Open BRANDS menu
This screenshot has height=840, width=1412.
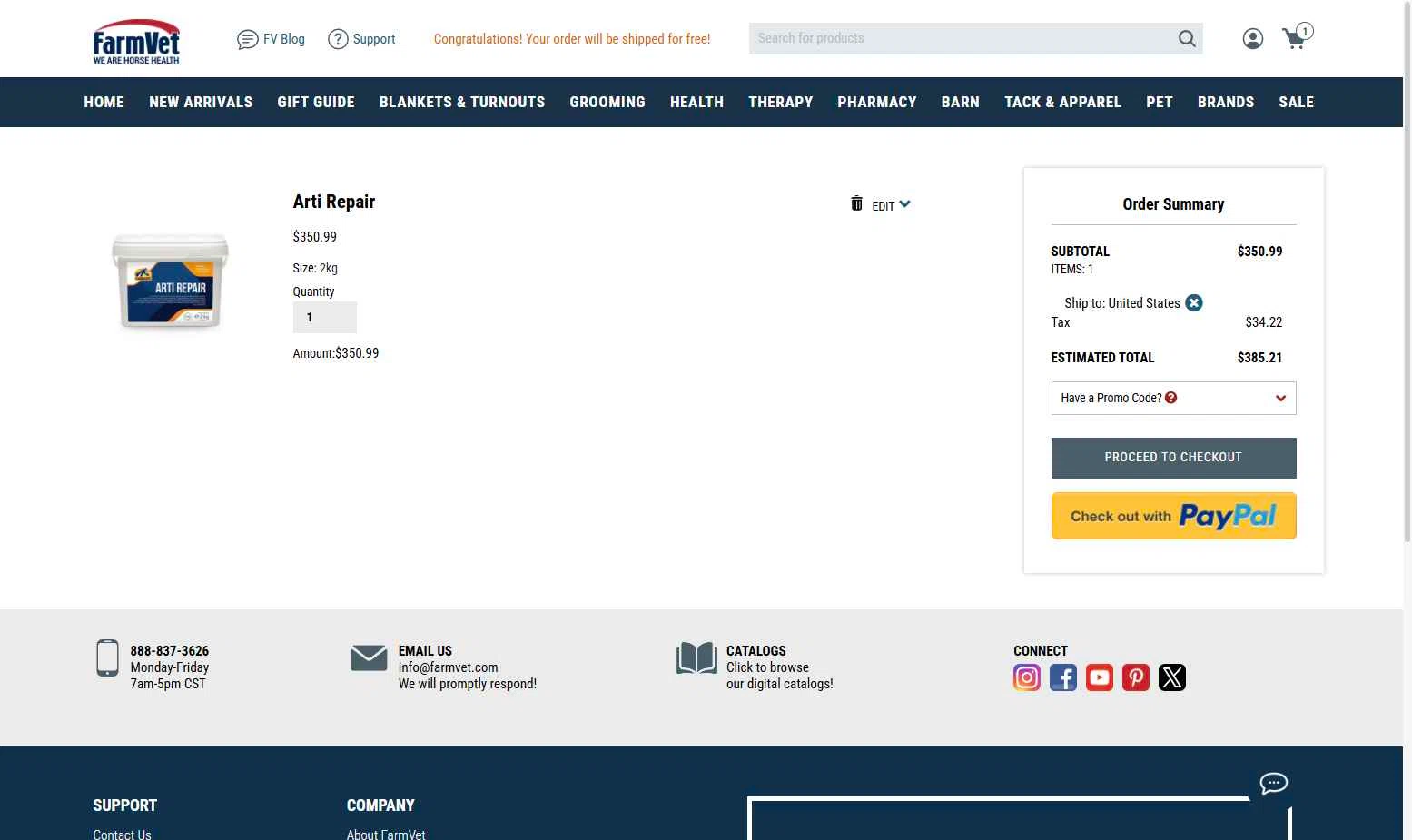click(1226, 102)
